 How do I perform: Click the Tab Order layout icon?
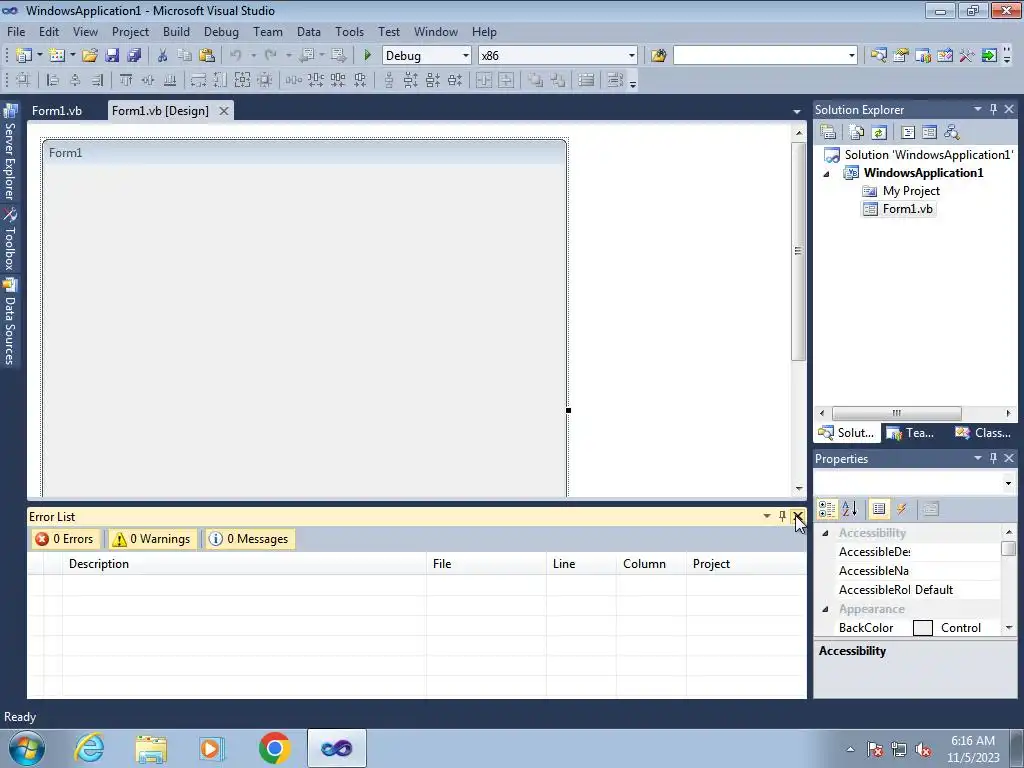point(615,80)
